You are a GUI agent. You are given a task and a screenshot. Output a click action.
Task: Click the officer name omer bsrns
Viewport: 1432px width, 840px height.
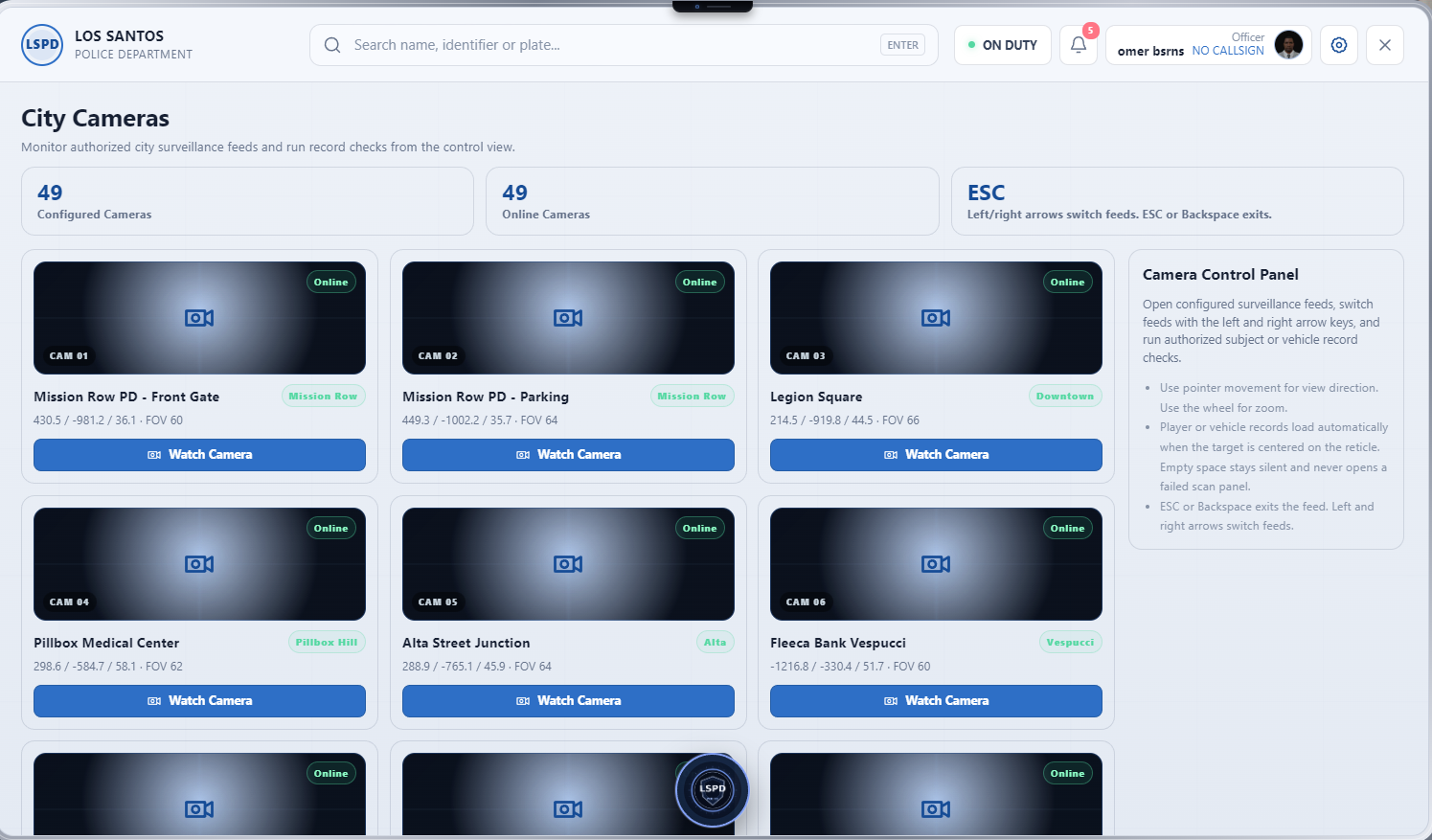(x=1150, y=51)
